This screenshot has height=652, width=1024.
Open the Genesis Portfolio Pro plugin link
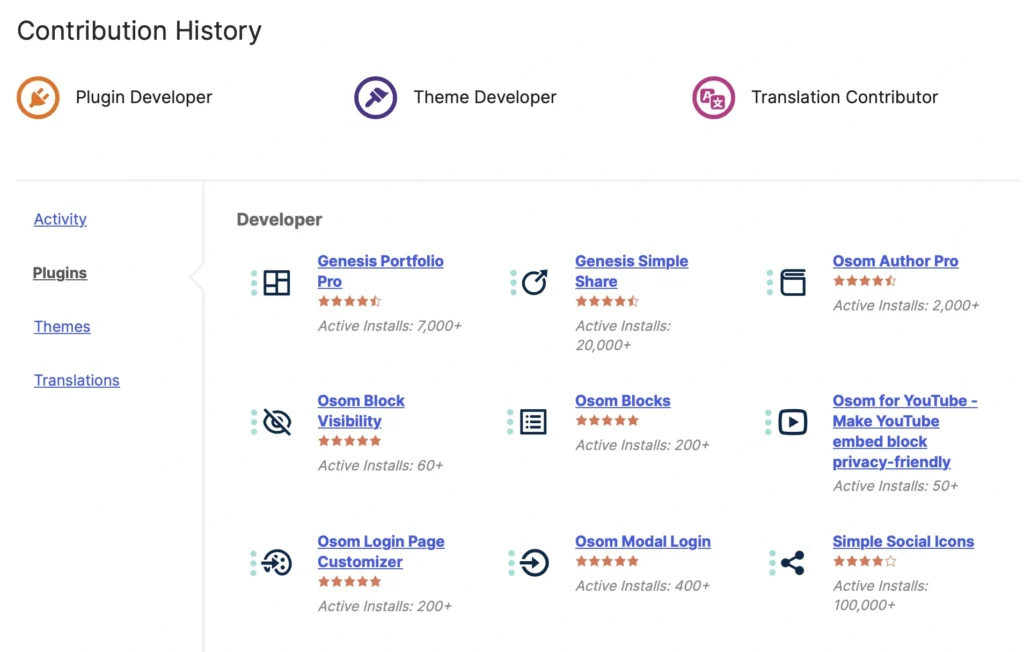(x=380, y=271)
